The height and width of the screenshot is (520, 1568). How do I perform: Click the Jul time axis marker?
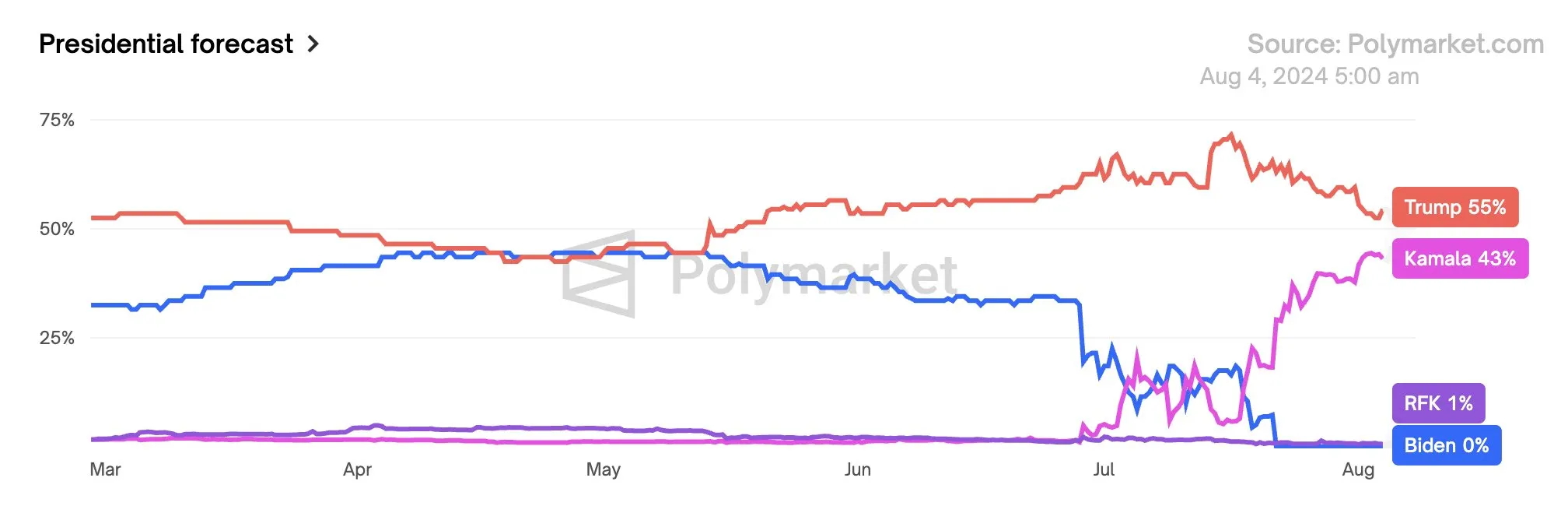(1103, 469)
